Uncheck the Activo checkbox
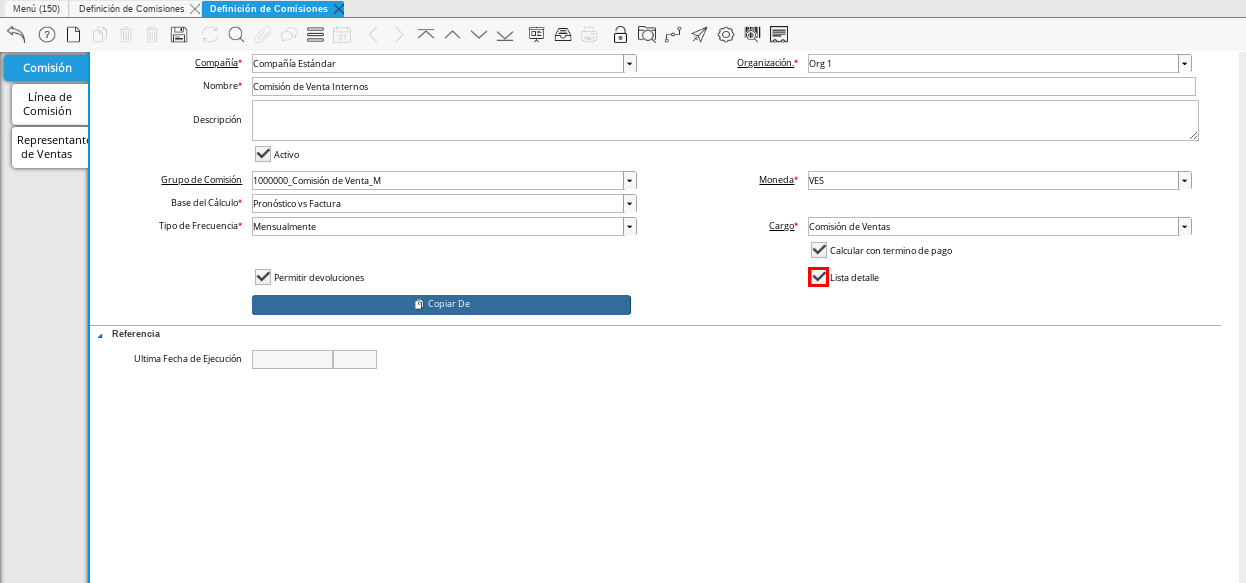The width and height of the screenshot is (1246, 583). pos(263,154)
